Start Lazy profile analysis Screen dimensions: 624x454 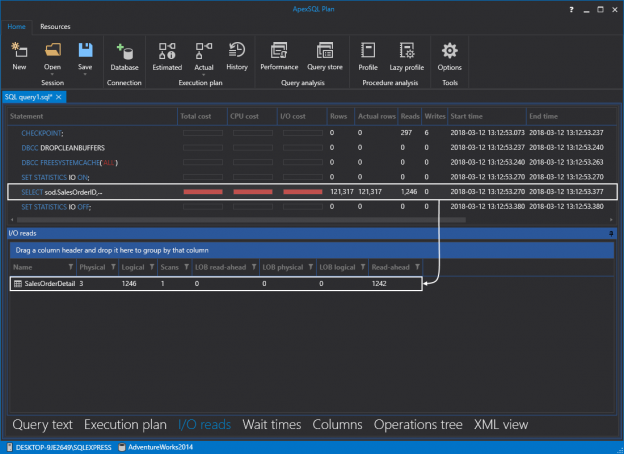406,57
